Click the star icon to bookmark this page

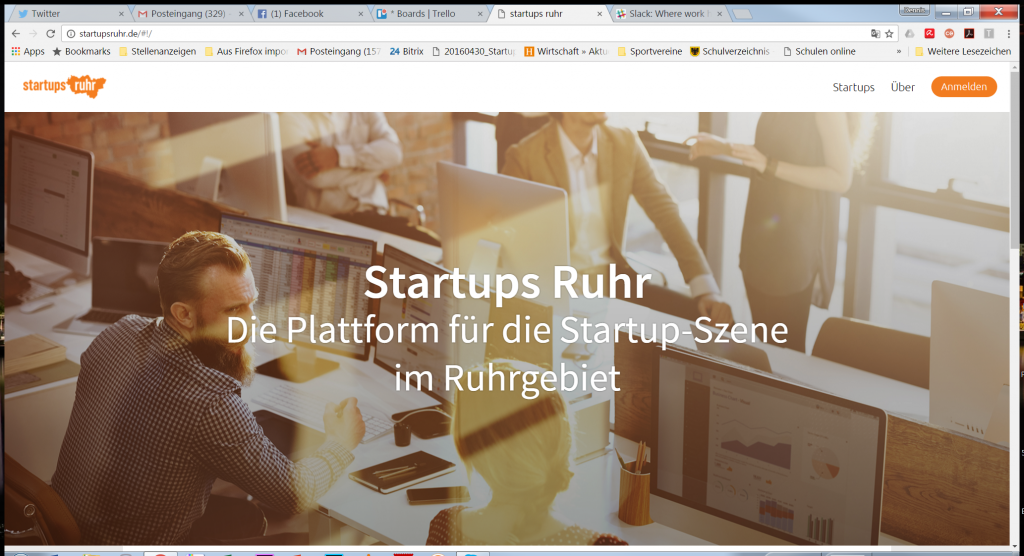point(889,34)
